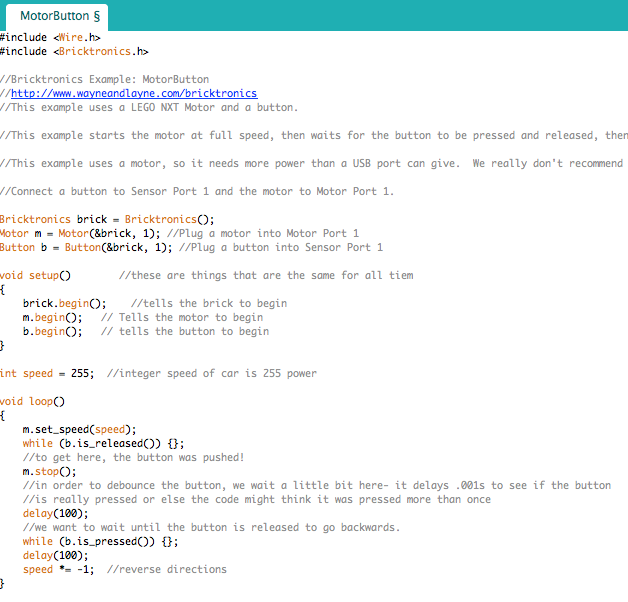Screen dimensions: 628x602
Task: Click the 'int speed = 255;' declaration
Action: 47,374
